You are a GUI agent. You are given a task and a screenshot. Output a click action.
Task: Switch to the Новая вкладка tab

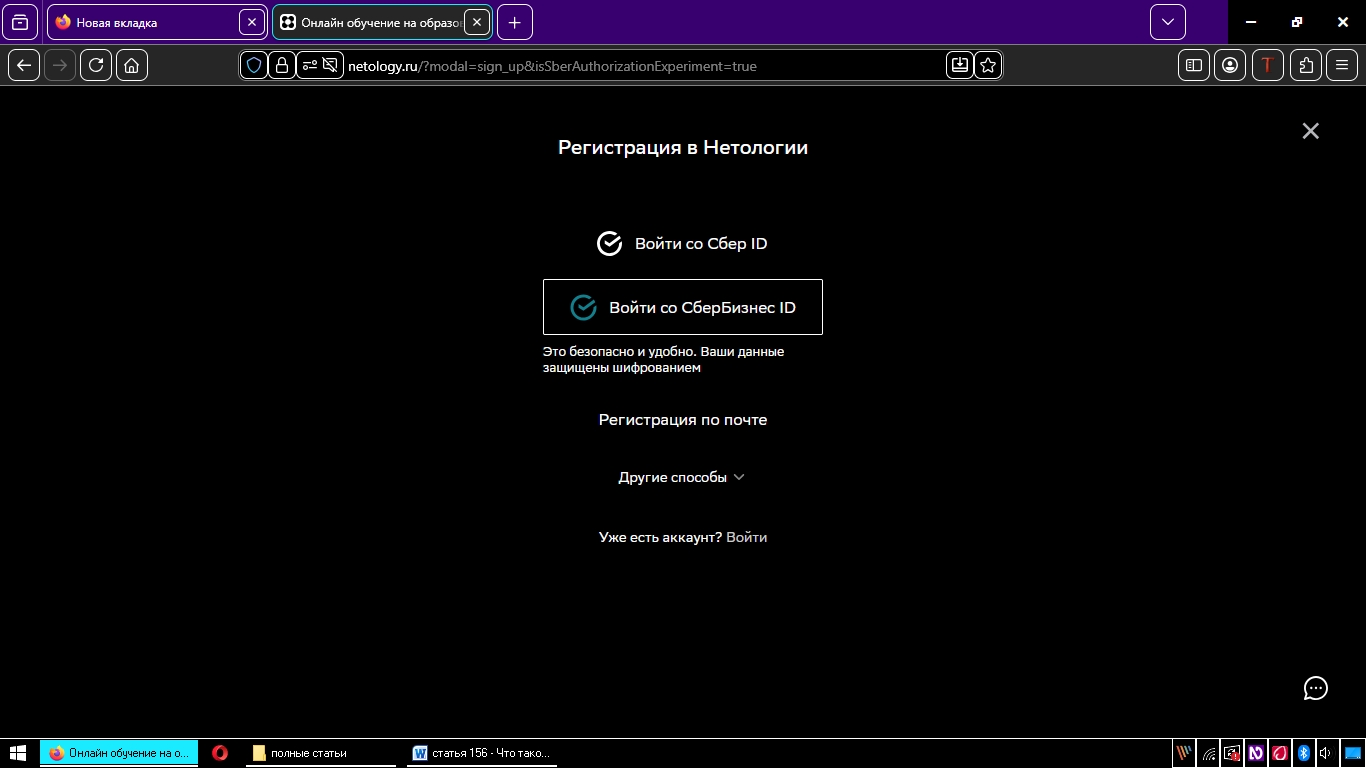pos(145,22)
